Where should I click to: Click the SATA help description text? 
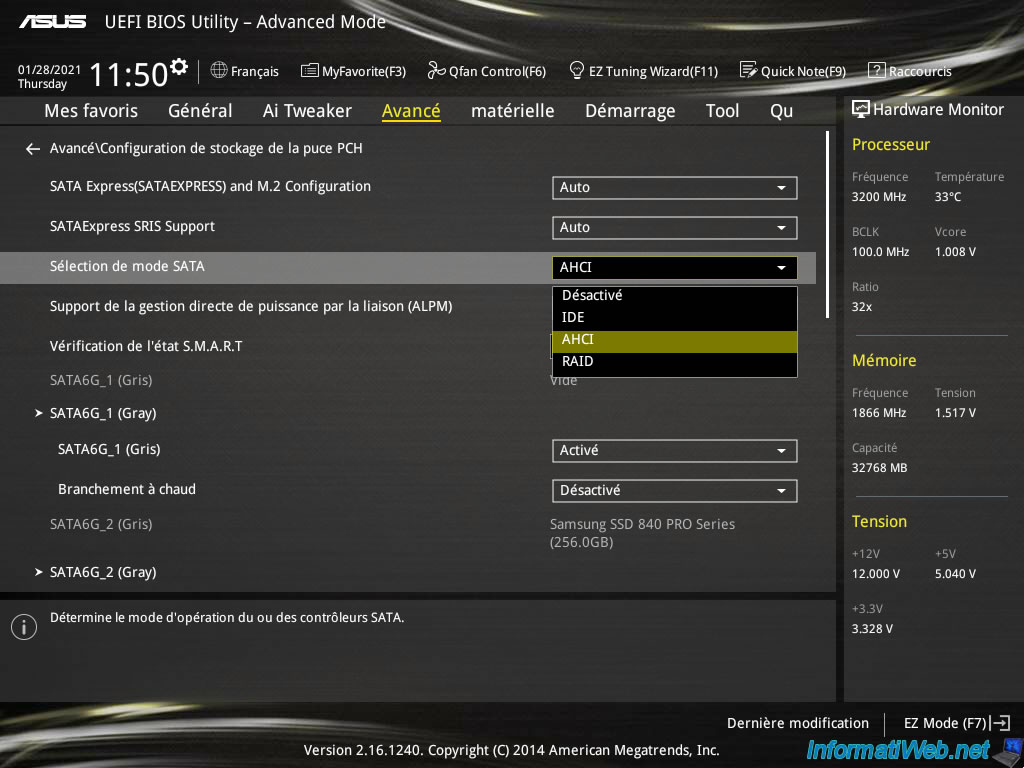click(227, 617)
